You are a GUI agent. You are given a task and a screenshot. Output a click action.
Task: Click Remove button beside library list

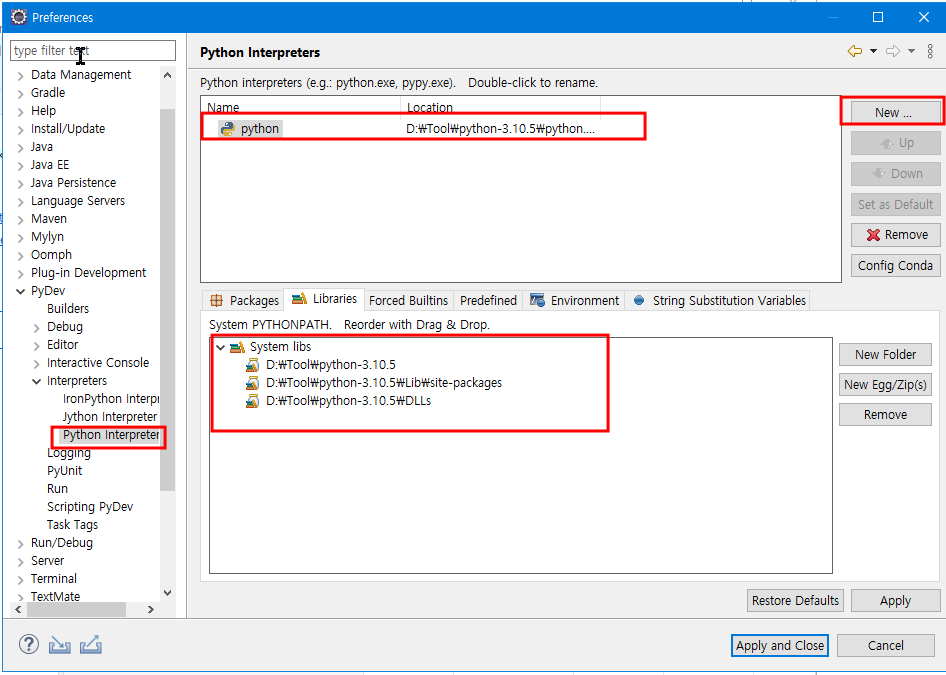(885, 414)
